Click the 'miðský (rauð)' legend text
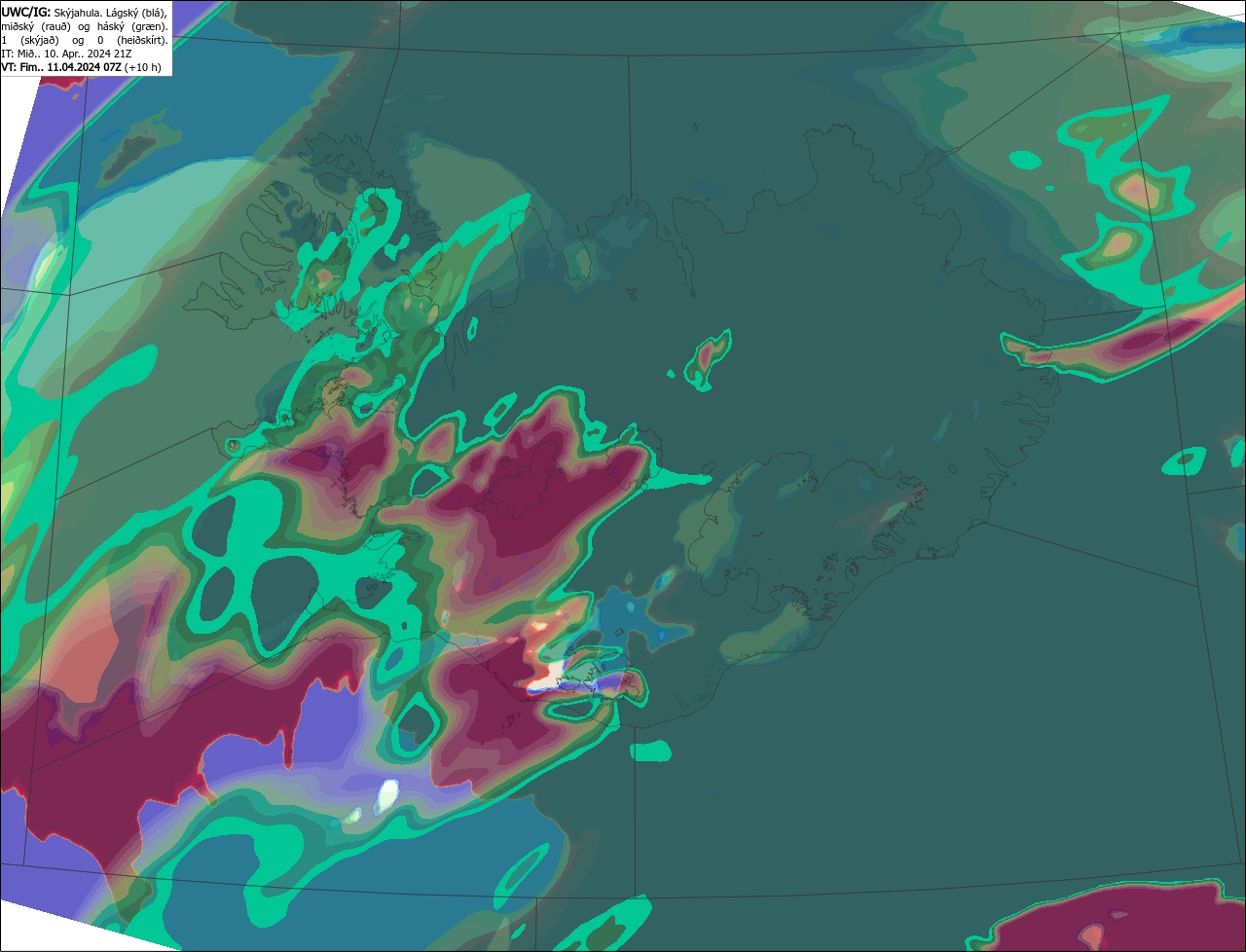This screenshot has height=952, width=1246. [36, 27]
